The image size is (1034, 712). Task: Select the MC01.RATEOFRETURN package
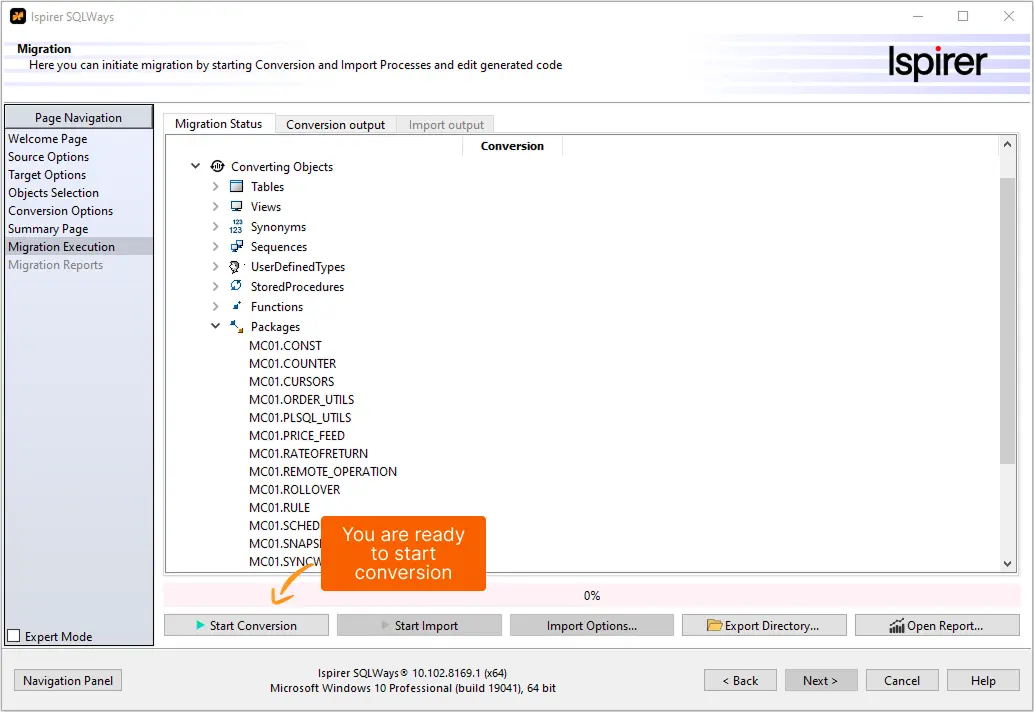tap(309, 454)
